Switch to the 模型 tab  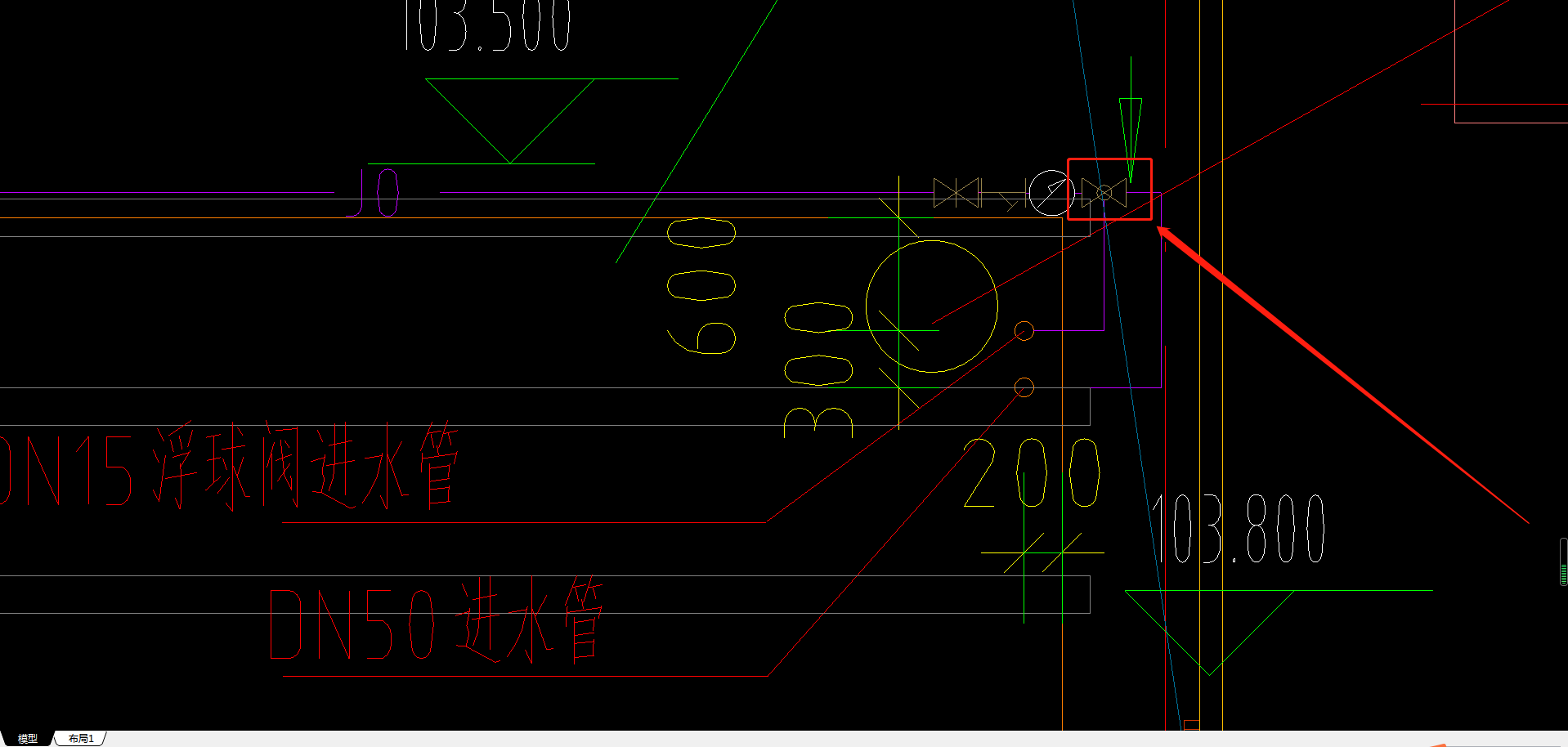pyautogui.click(x=28, y=738)
